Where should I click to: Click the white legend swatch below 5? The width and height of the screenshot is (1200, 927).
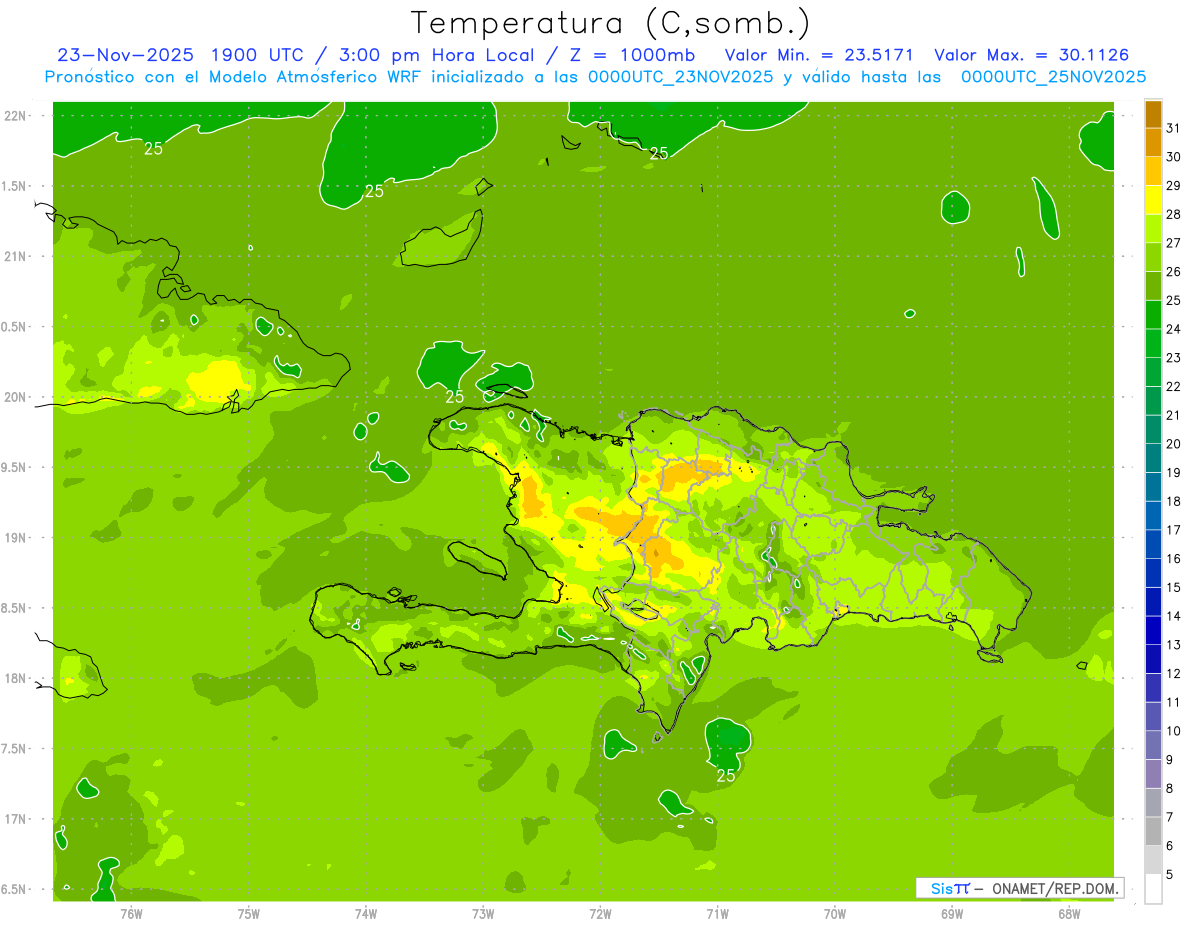point(1153,889)
